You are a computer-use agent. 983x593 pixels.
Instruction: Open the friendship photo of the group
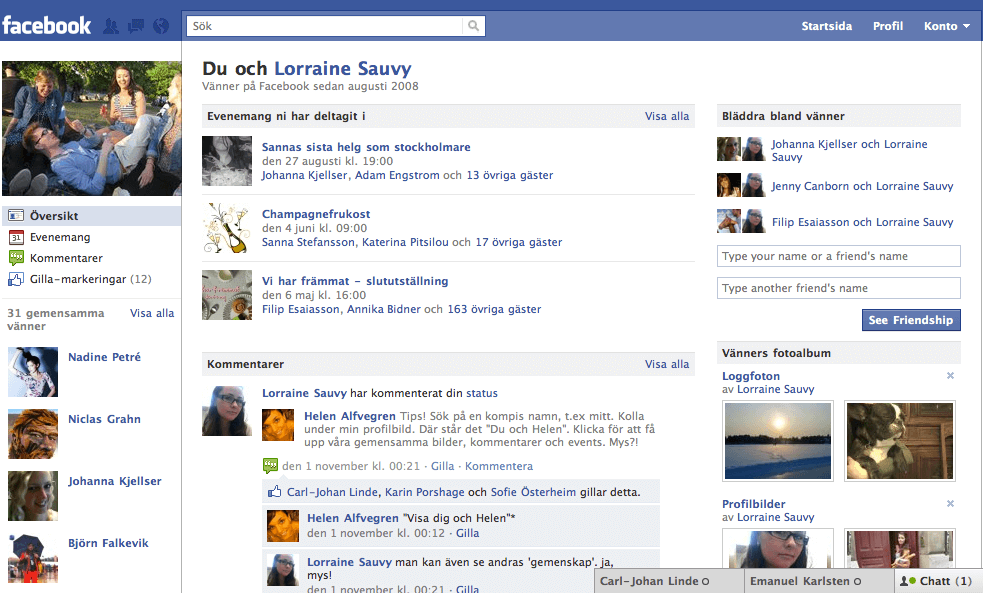(92, 129)
